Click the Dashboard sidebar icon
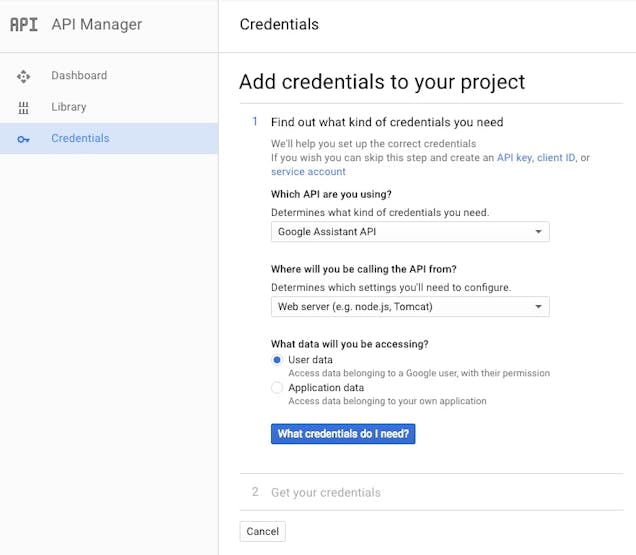 pyautogui.click(x=23, y=76)
